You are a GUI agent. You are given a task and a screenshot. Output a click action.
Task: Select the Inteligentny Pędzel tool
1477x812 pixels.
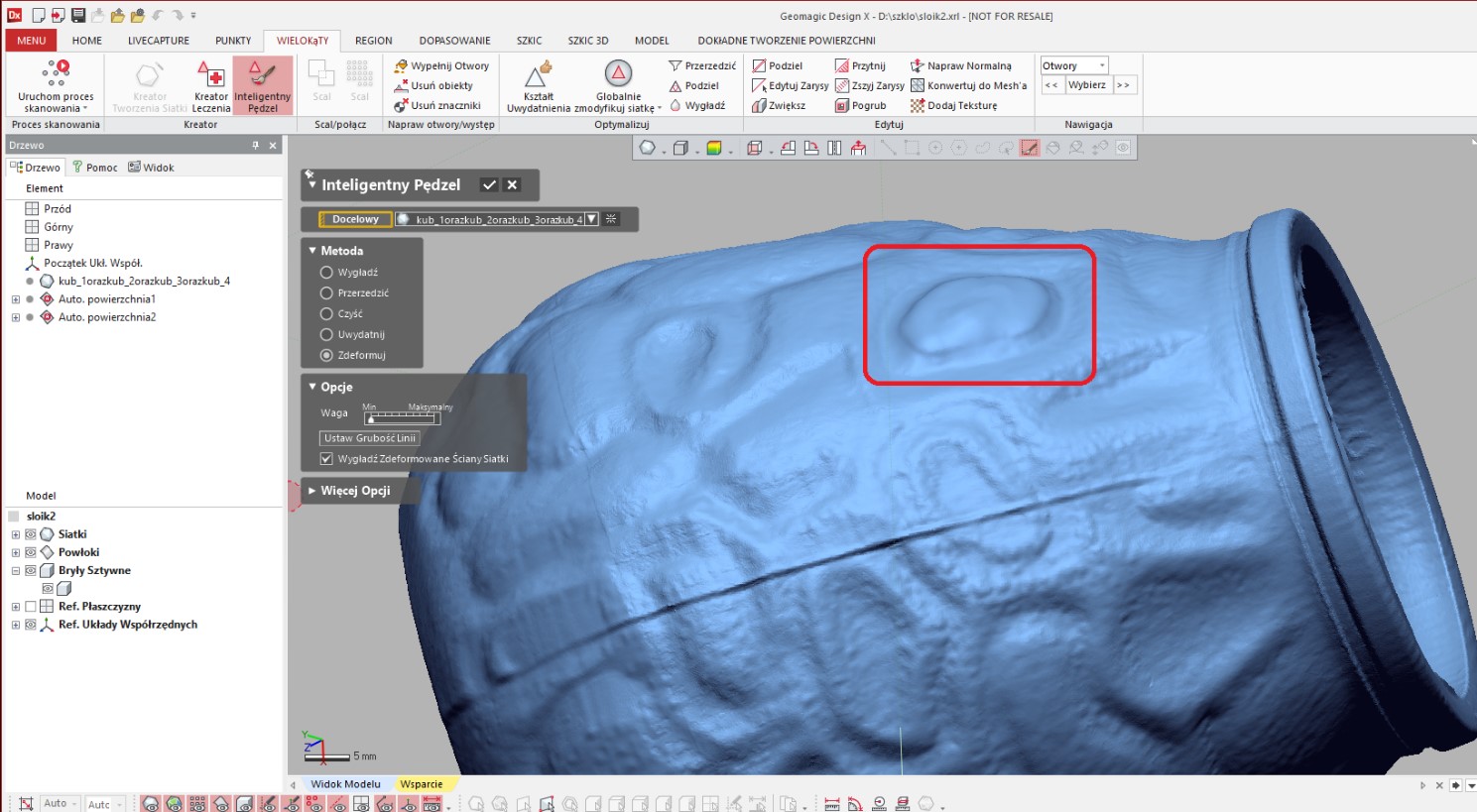[262, 85]
